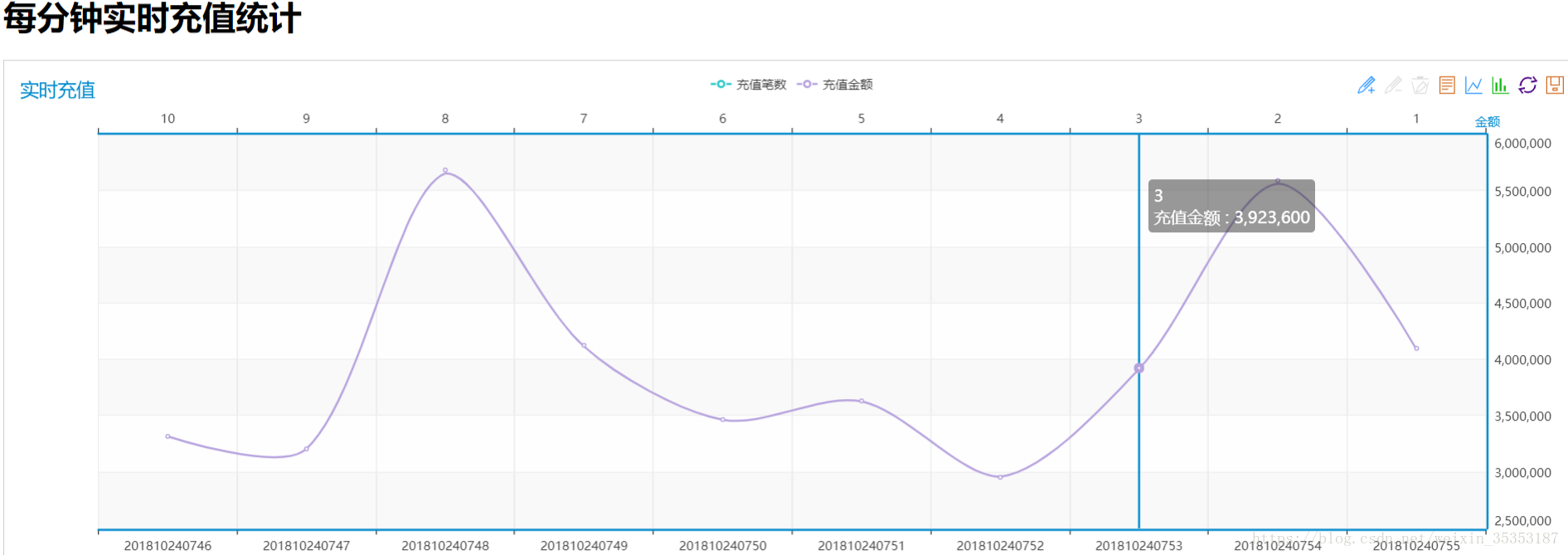Image resolution: width=1568 pixels, height=555 pixels.
Task: Click the data point above 201810240749
Action: click(584, 345)
